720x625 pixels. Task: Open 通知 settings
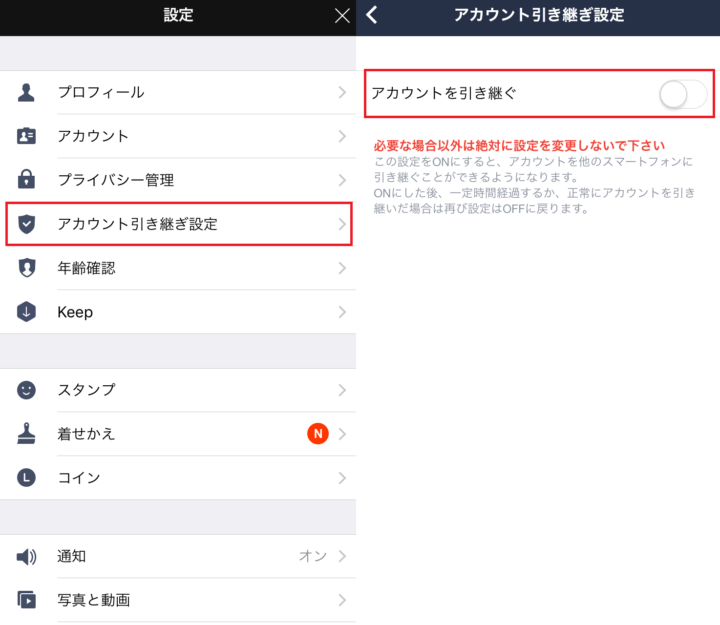[178, 556]
